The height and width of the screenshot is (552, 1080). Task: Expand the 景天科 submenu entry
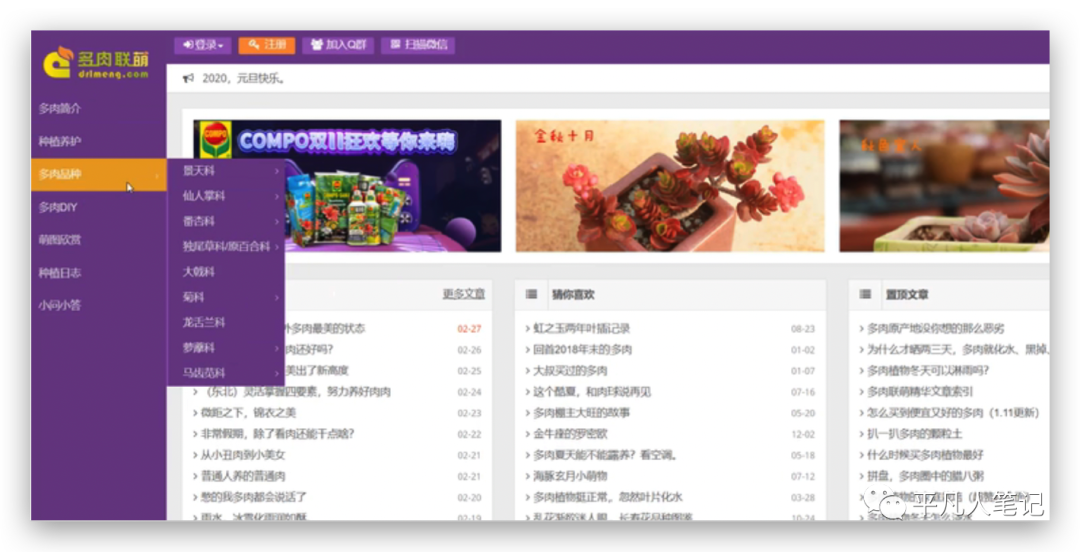[226, 171]
